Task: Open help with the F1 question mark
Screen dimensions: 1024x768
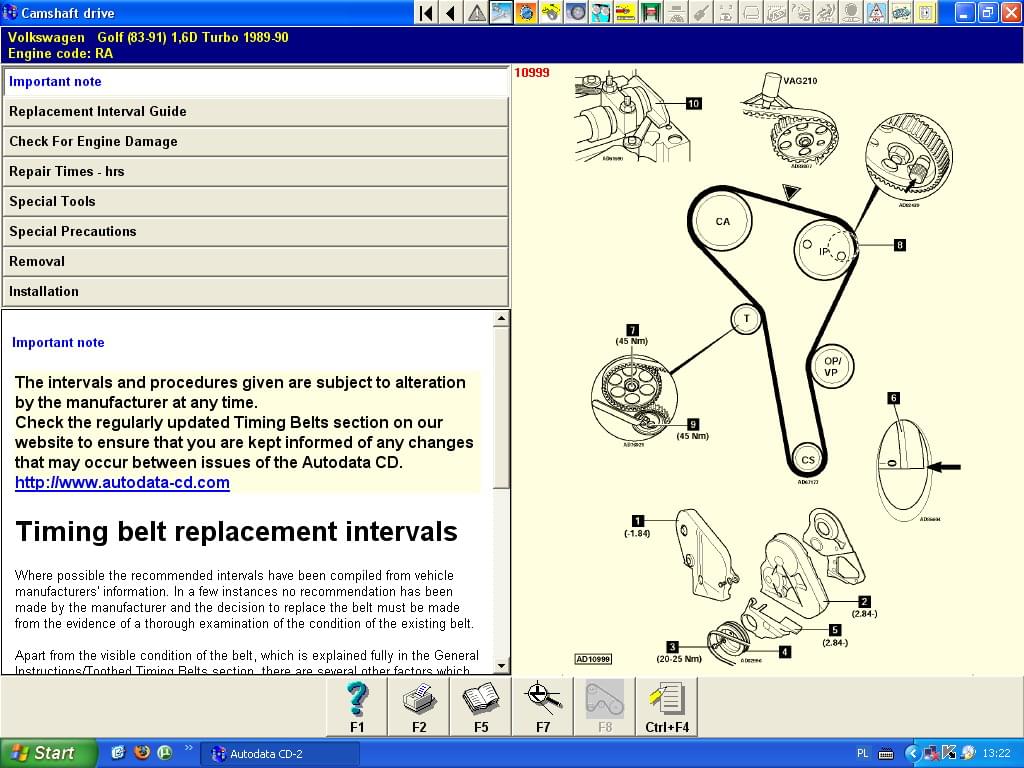Action: (357, 707)
